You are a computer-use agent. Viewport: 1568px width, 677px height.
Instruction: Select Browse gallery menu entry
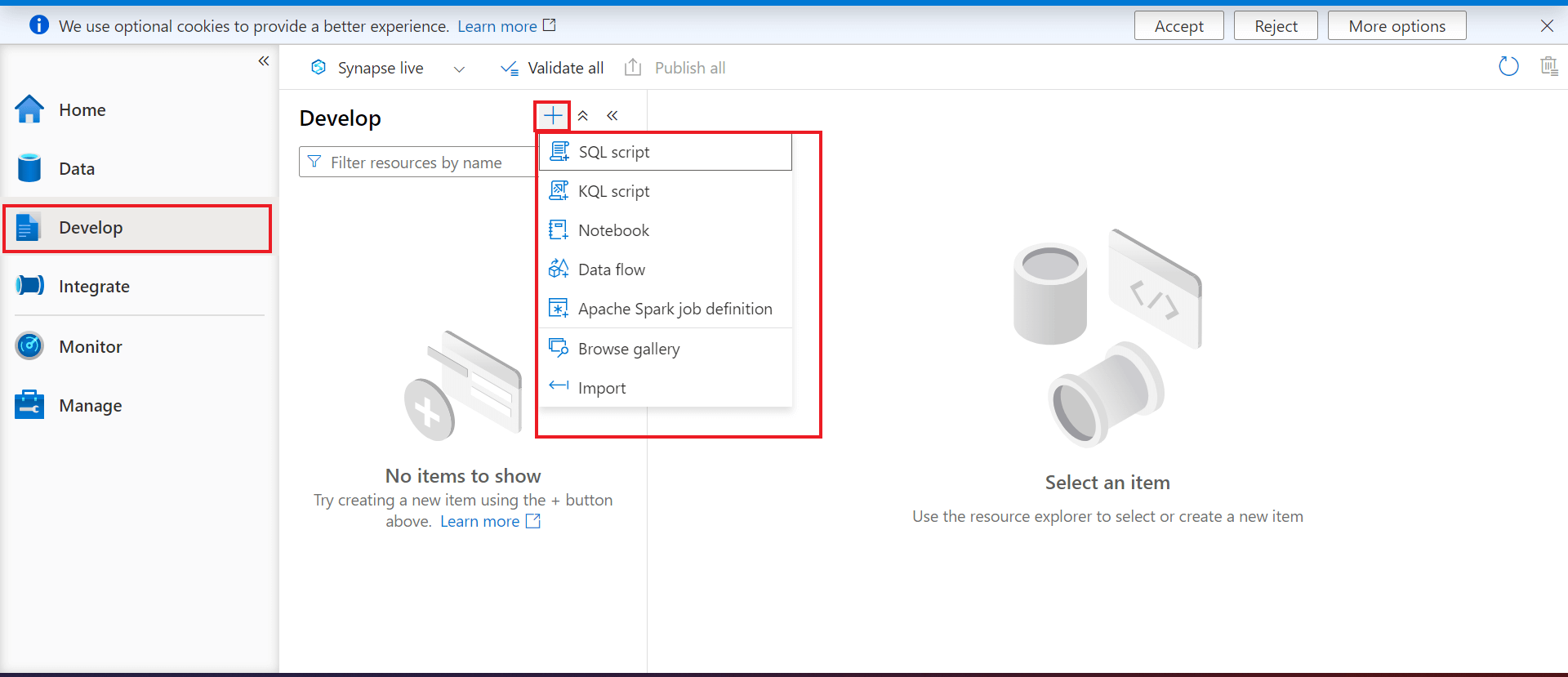point(666,349)
